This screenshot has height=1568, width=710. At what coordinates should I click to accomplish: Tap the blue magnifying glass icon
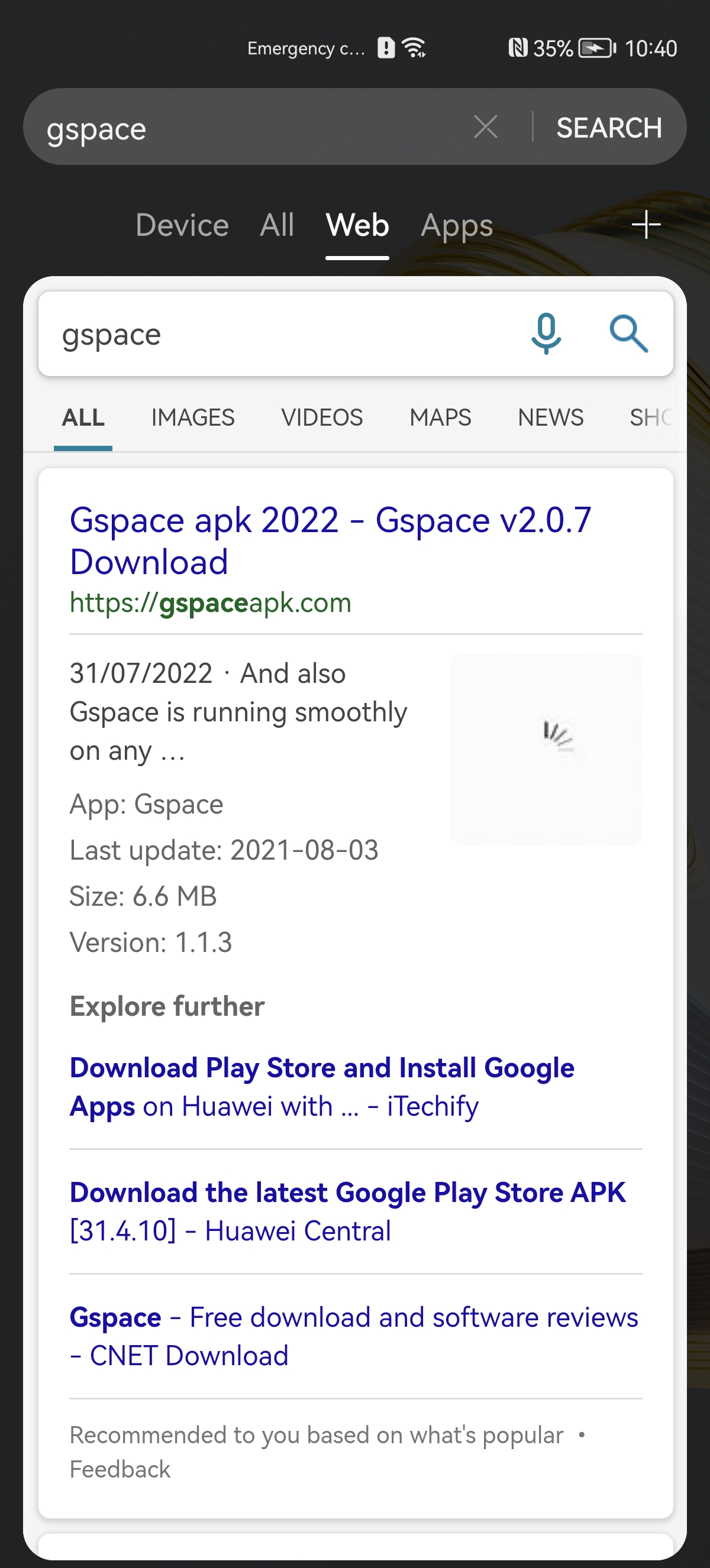[x=628, y=333]
